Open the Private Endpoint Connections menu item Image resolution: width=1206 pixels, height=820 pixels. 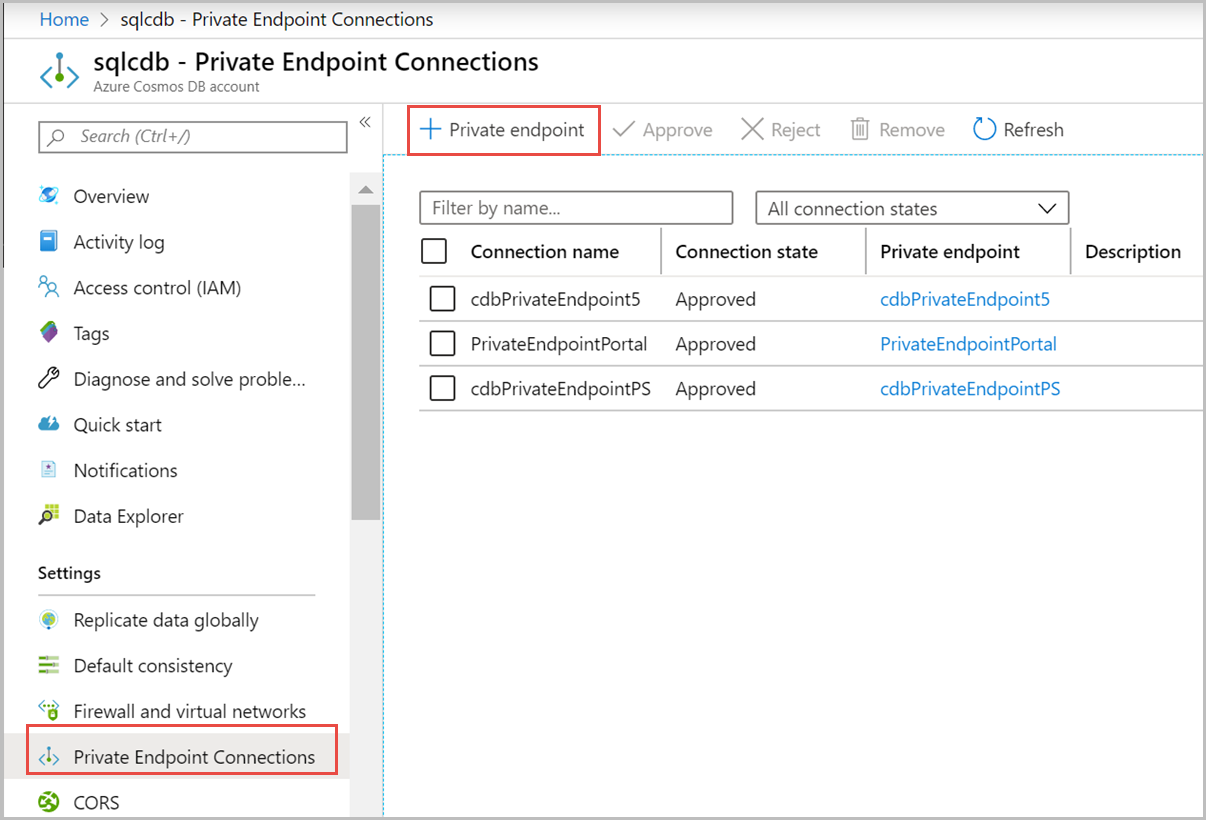[194, 757]
